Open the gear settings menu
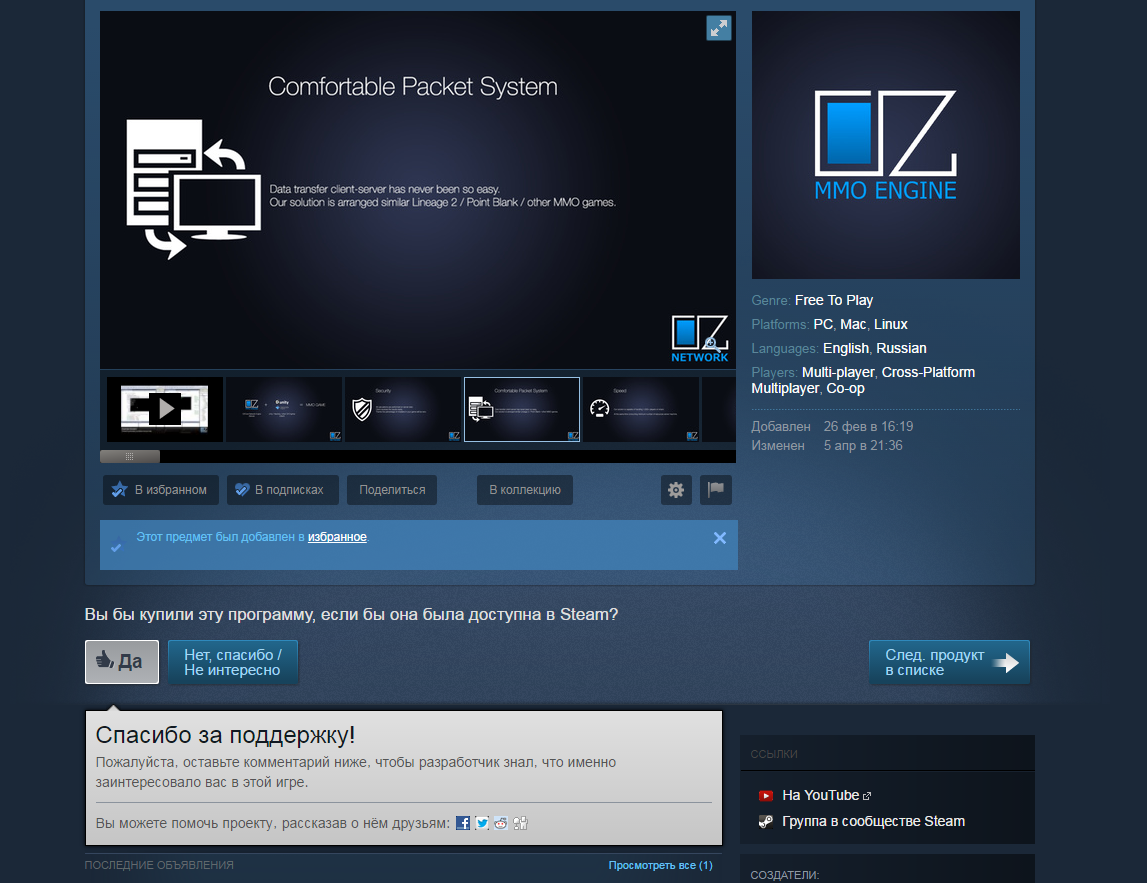 pyautogui.click(x=676, y=490)
